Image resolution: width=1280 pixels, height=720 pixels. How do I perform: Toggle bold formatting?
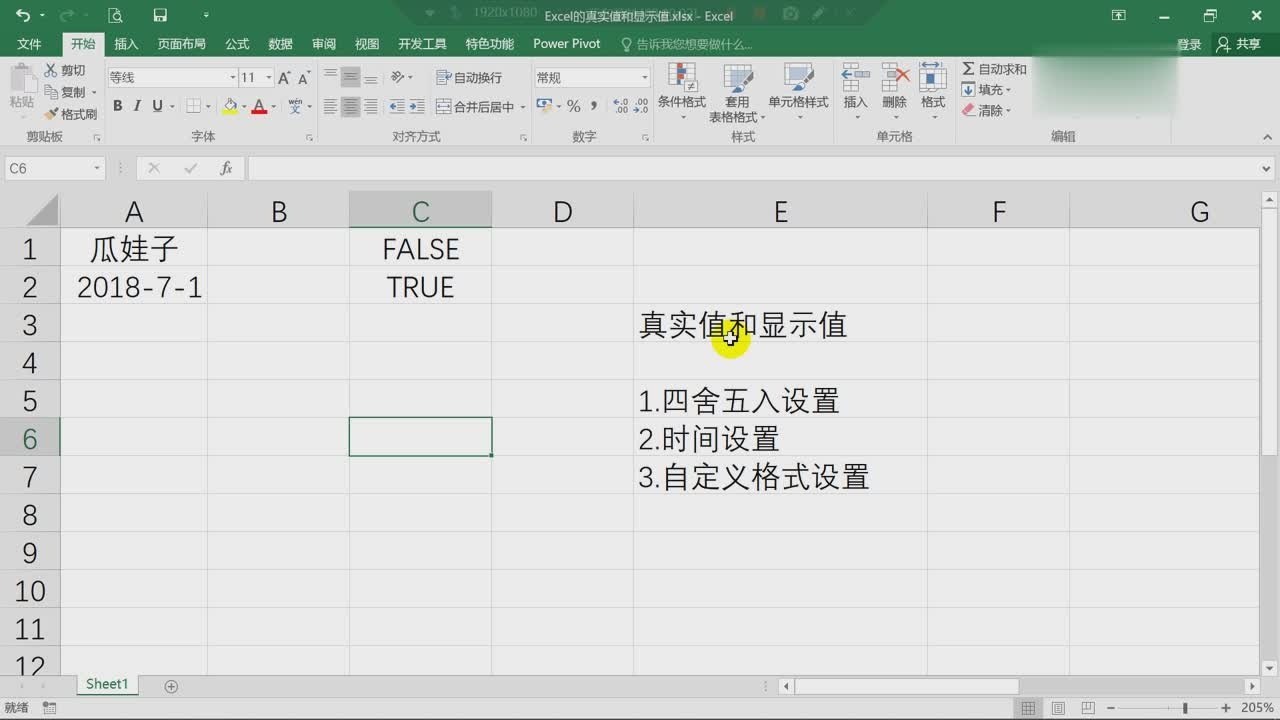pyautogui.click(x=117, y=106)
